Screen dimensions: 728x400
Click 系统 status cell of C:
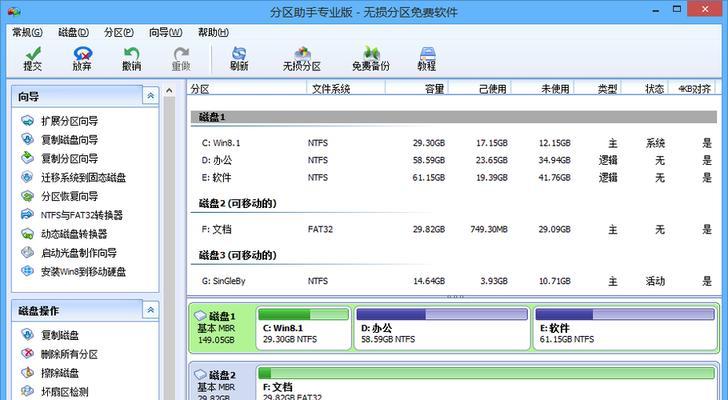tap(655, 143)
